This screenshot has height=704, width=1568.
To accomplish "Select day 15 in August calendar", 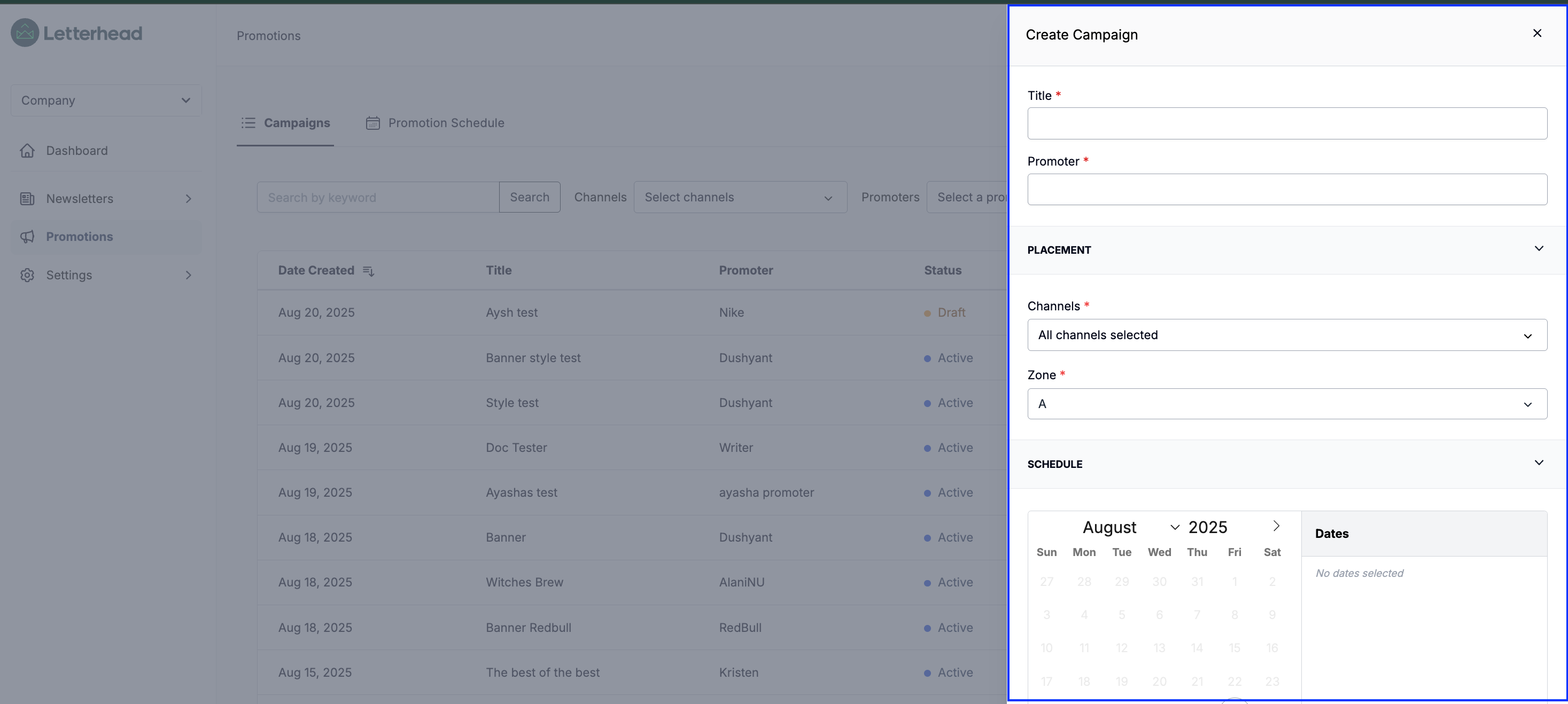I will [1235, 648].
